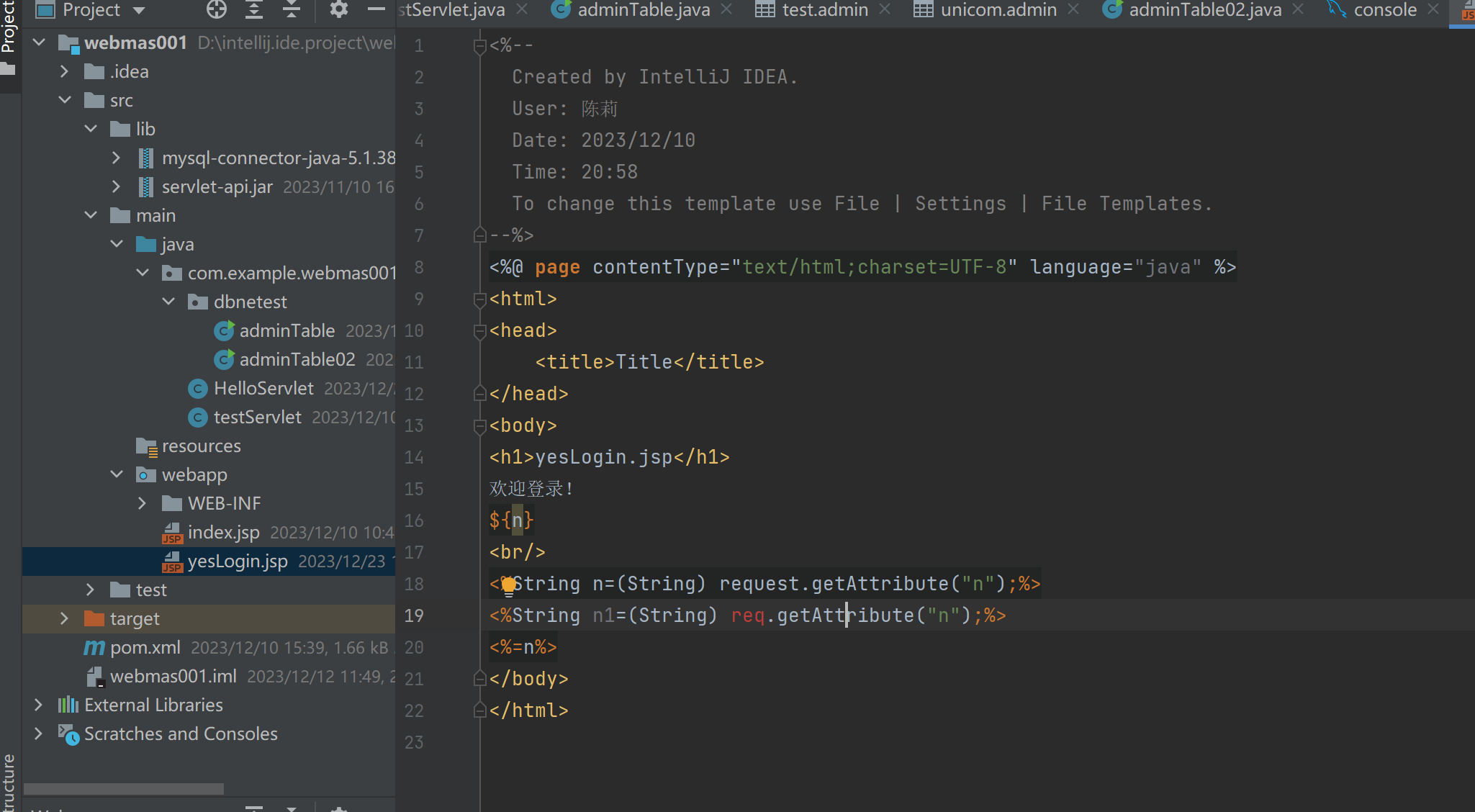The image size is (1475, 812).
Task: Hide the Project panel (minus icon)
Action: pos(376,9)
